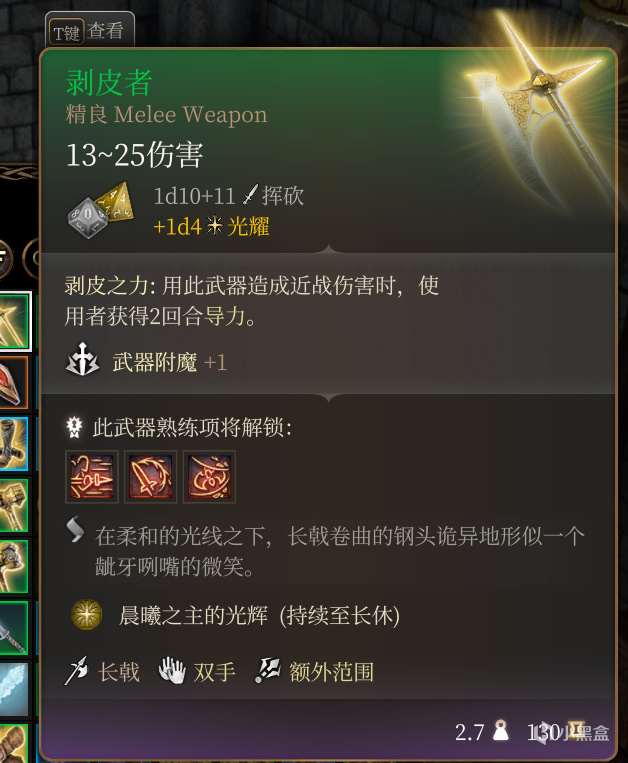Click the 额外范围 extra reach icon
628x763 pixels.
pos(268,671)
